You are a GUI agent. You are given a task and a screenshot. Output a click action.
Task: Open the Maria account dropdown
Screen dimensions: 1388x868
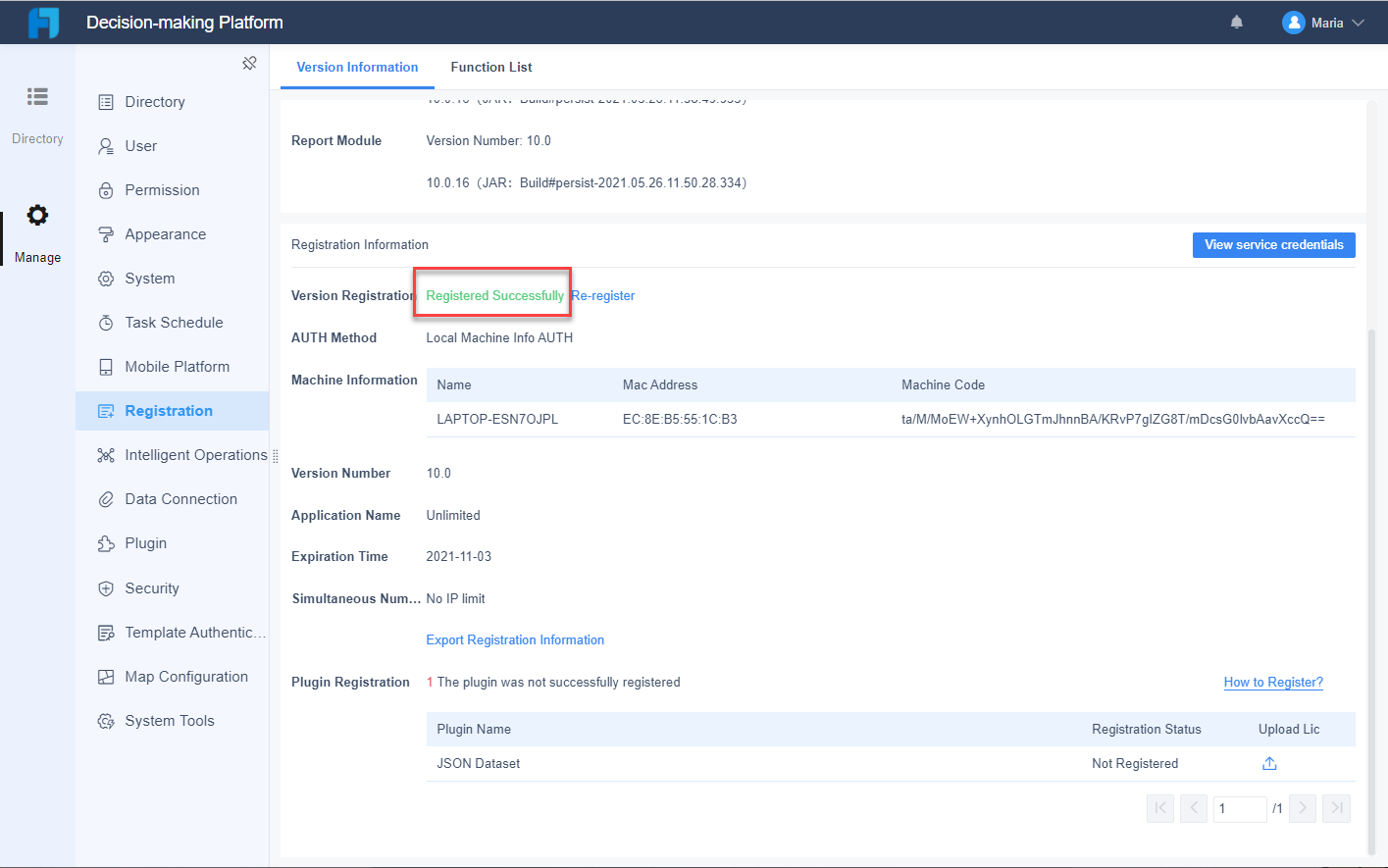click(x=1322, y=22)
